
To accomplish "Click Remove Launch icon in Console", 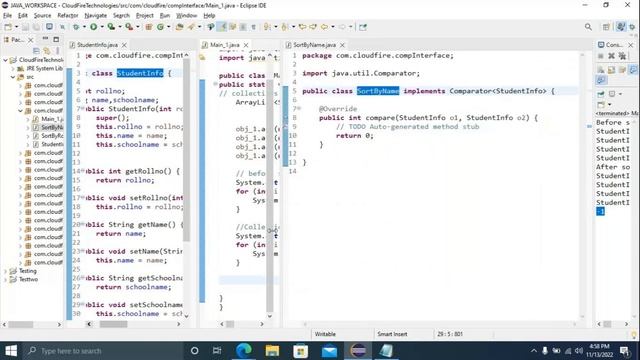I will point(611,56).
